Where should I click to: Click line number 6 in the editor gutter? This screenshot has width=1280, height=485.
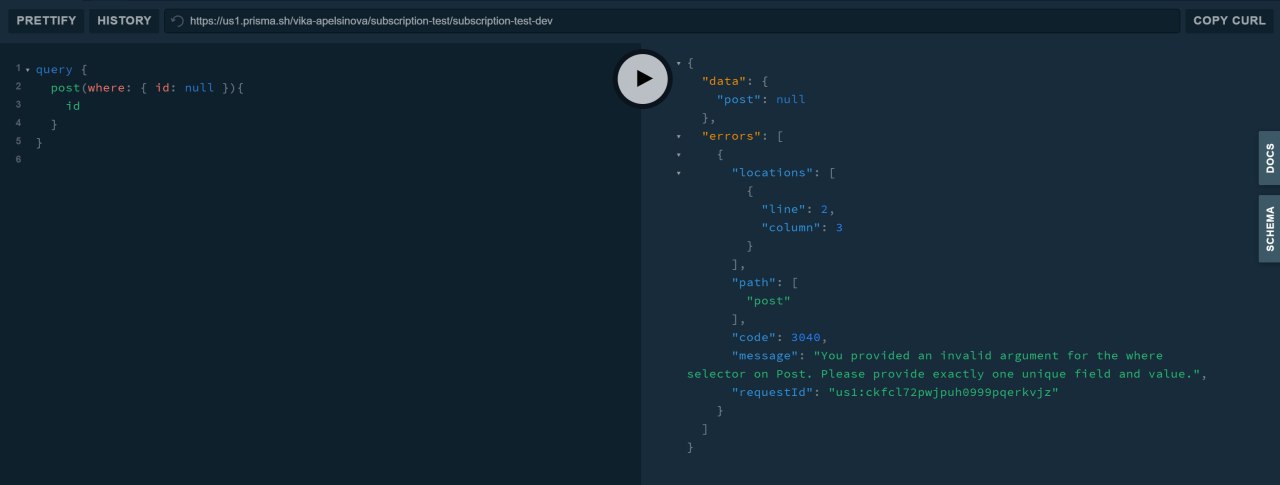point(19,160)
